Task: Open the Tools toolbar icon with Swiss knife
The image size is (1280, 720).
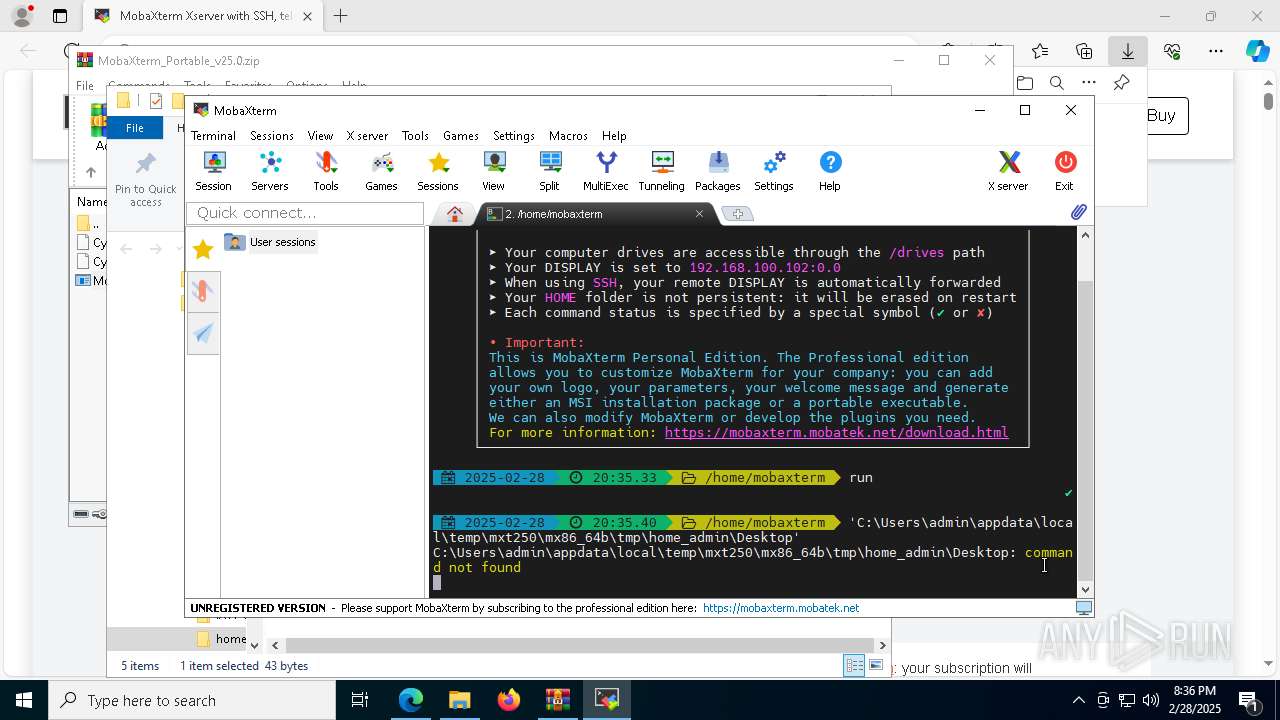Action: click(326, 171)
